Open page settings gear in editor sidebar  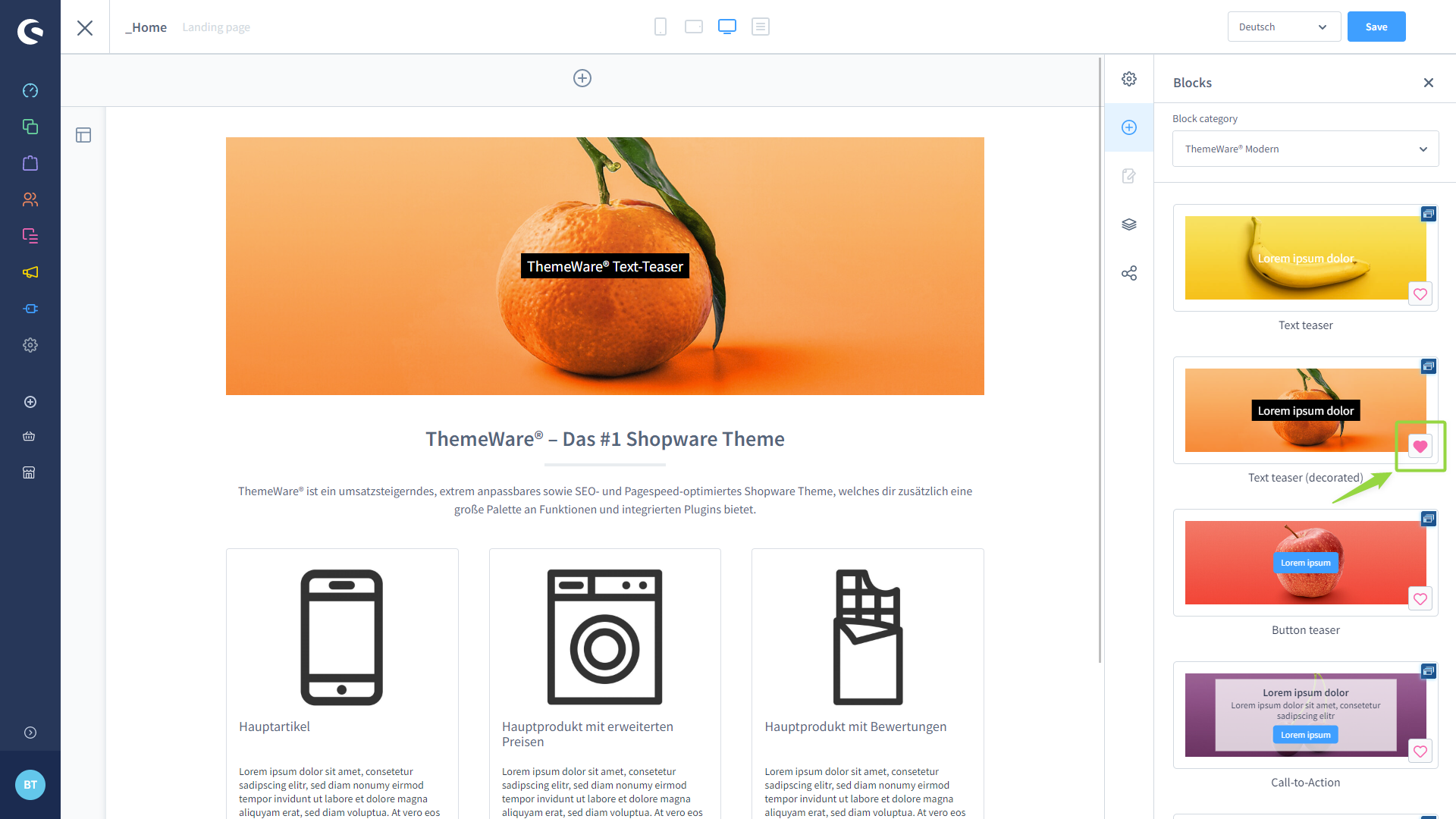(1129, 79)
